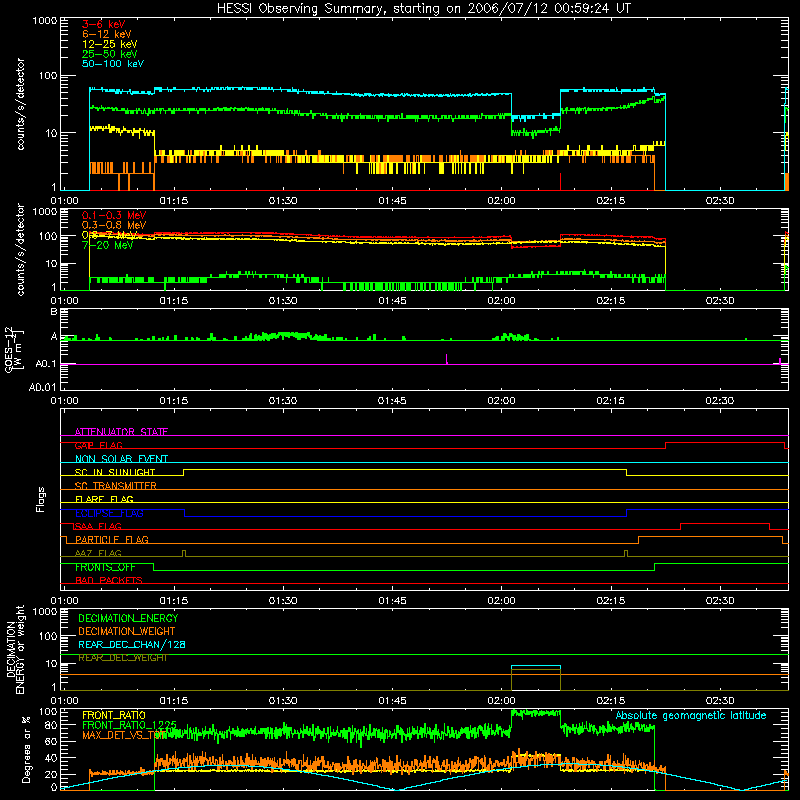Select the REAR_DEC_WEIGHT legend label
Screen dimensions: 800x800
click(123, 658)
